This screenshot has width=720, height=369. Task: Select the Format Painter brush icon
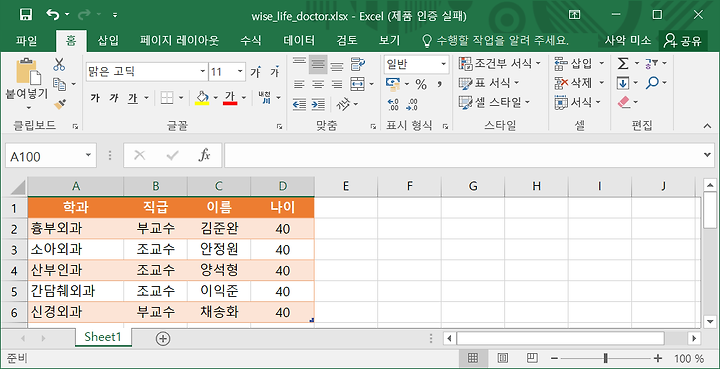[59, 104]
